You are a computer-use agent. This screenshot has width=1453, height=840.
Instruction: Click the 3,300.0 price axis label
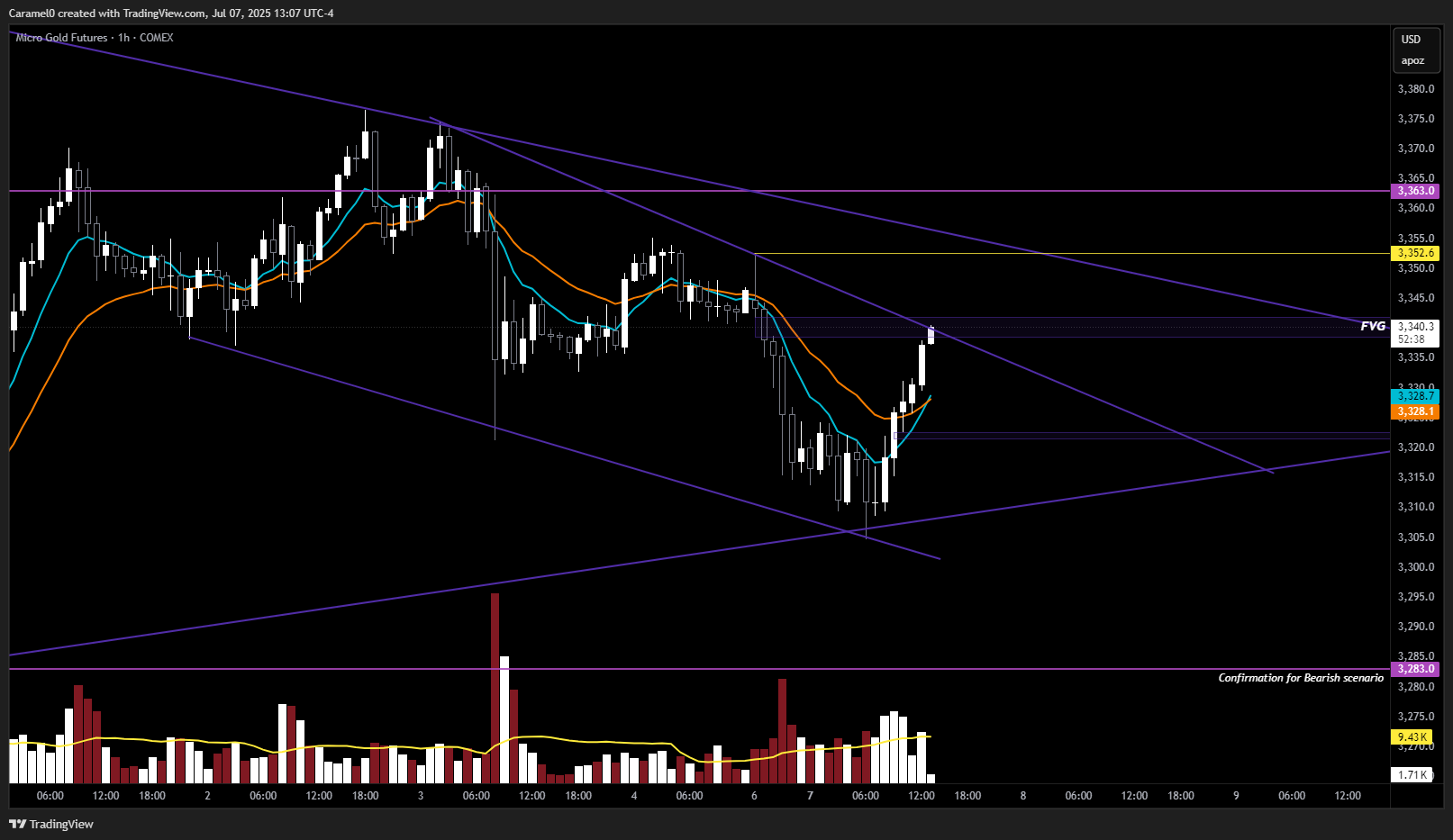(x=1416, y=567)
